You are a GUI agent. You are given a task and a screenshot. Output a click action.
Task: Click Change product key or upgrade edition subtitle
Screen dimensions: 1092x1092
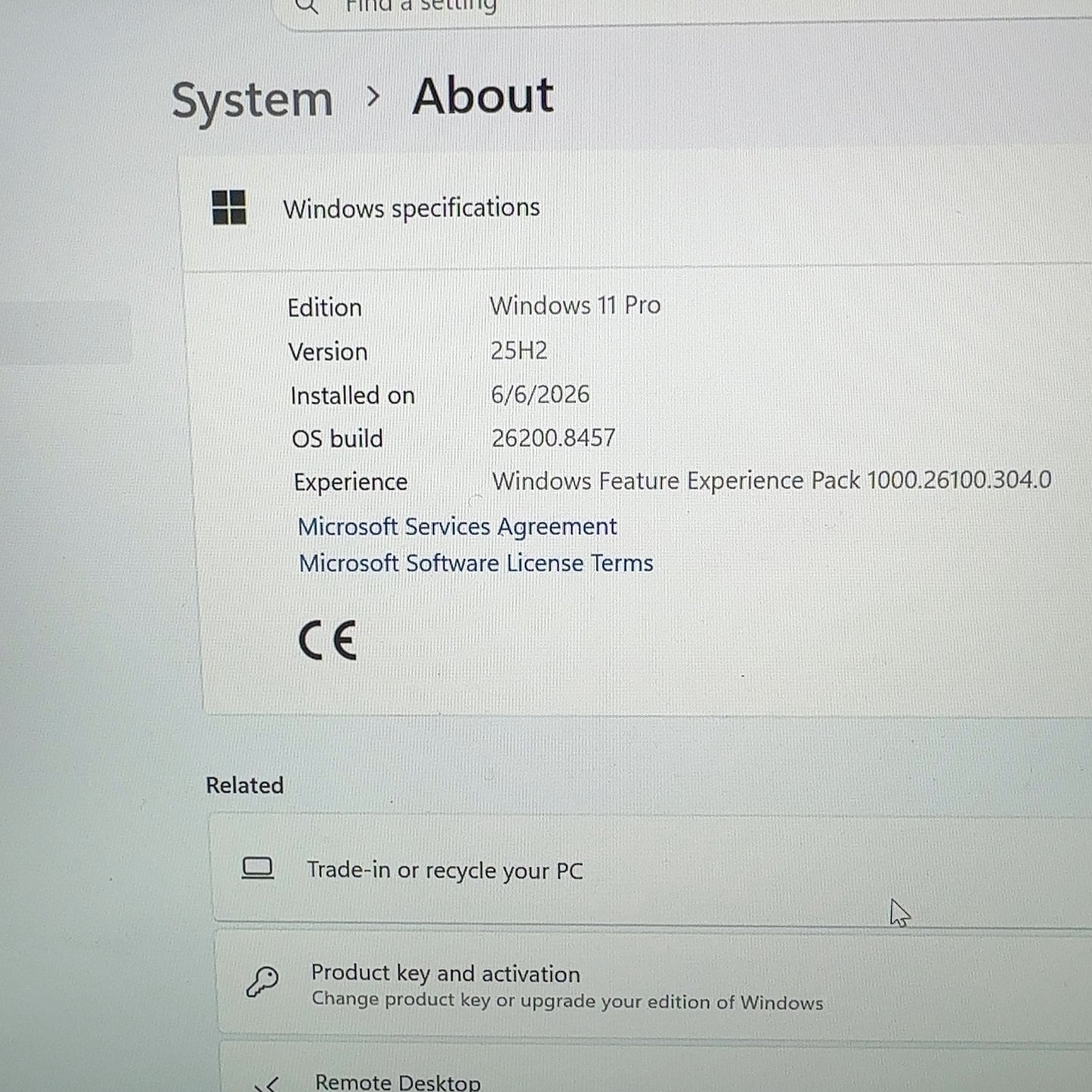click(x=568, y=1001)
